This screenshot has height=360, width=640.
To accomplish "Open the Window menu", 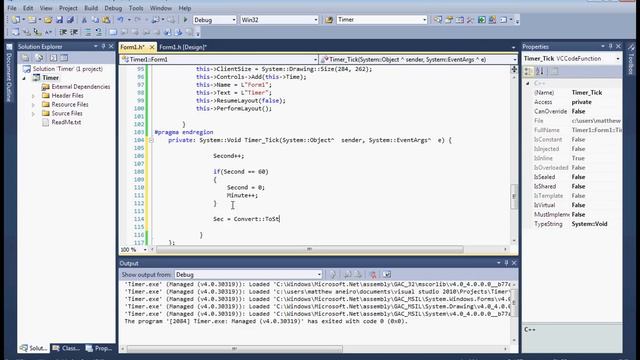I will pyautogui.click(x=160, y=8).
